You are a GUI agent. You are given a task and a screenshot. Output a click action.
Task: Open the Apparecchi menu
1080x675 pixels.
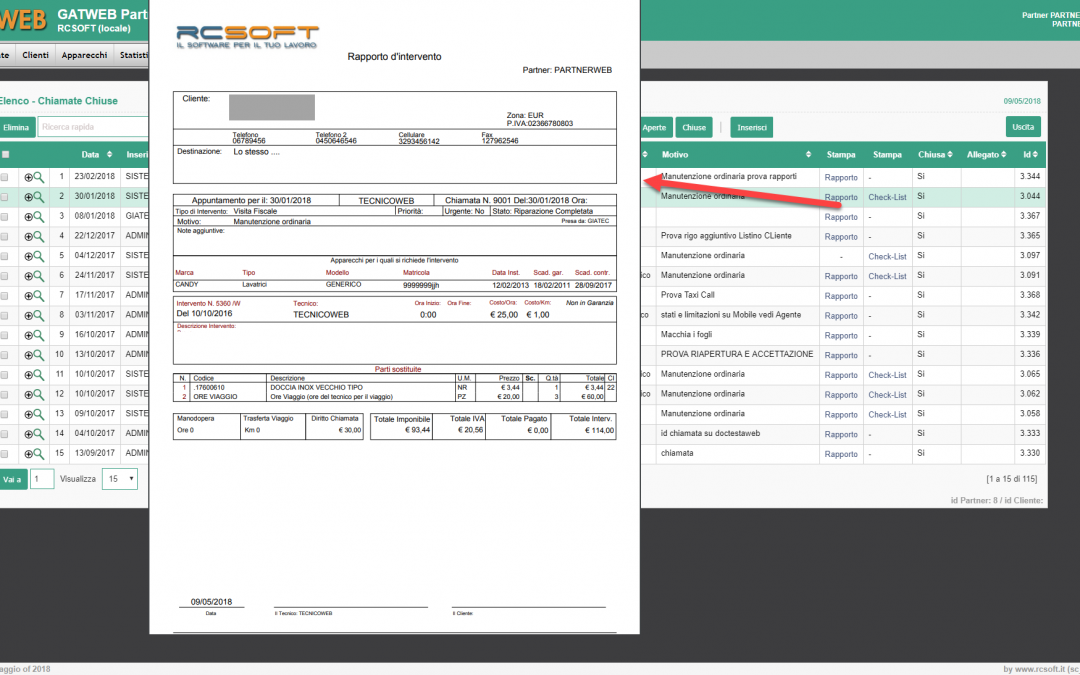click(x=84, y=55)
